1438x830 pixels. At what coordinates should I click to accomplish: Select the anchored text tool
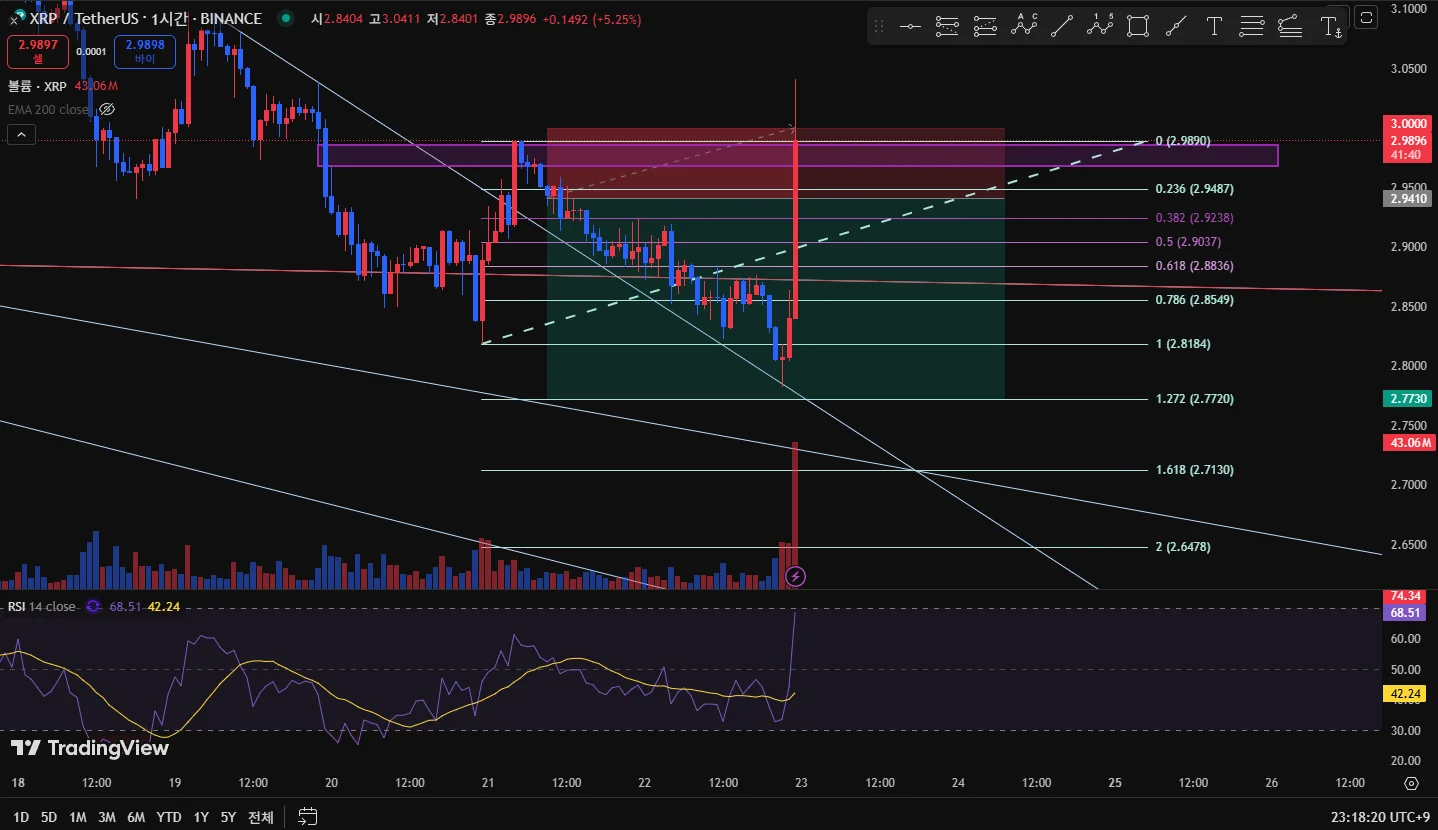pos(1331,27)
